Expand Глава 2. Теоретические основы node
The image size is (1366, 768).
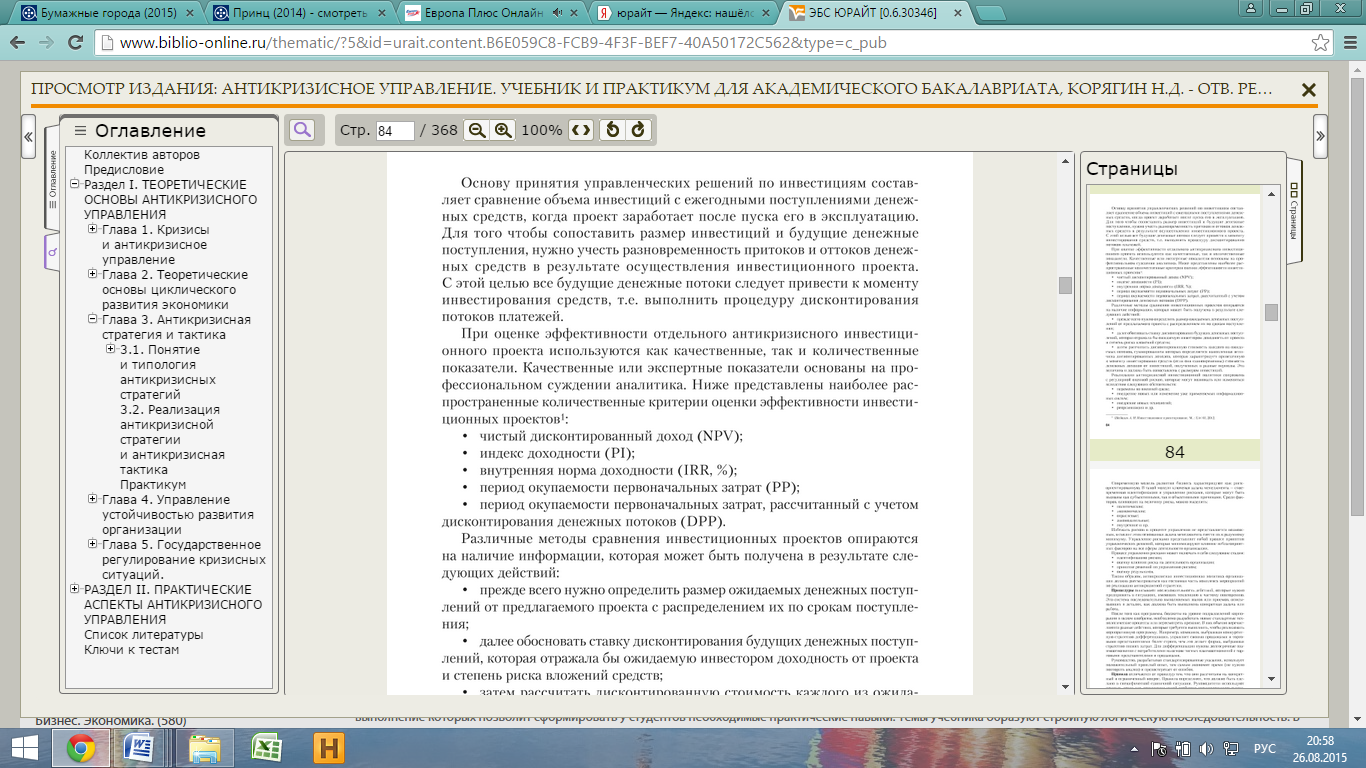pos(93,275)
